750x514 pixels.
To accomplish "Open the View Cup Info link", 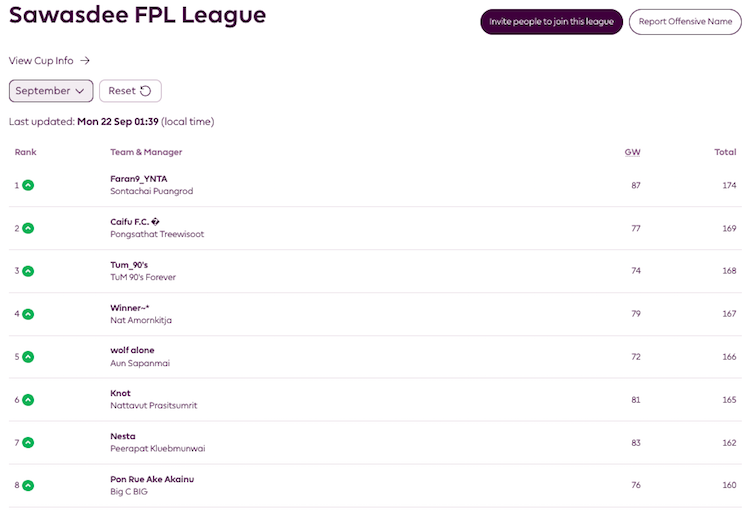I will [x=41, y=61].
